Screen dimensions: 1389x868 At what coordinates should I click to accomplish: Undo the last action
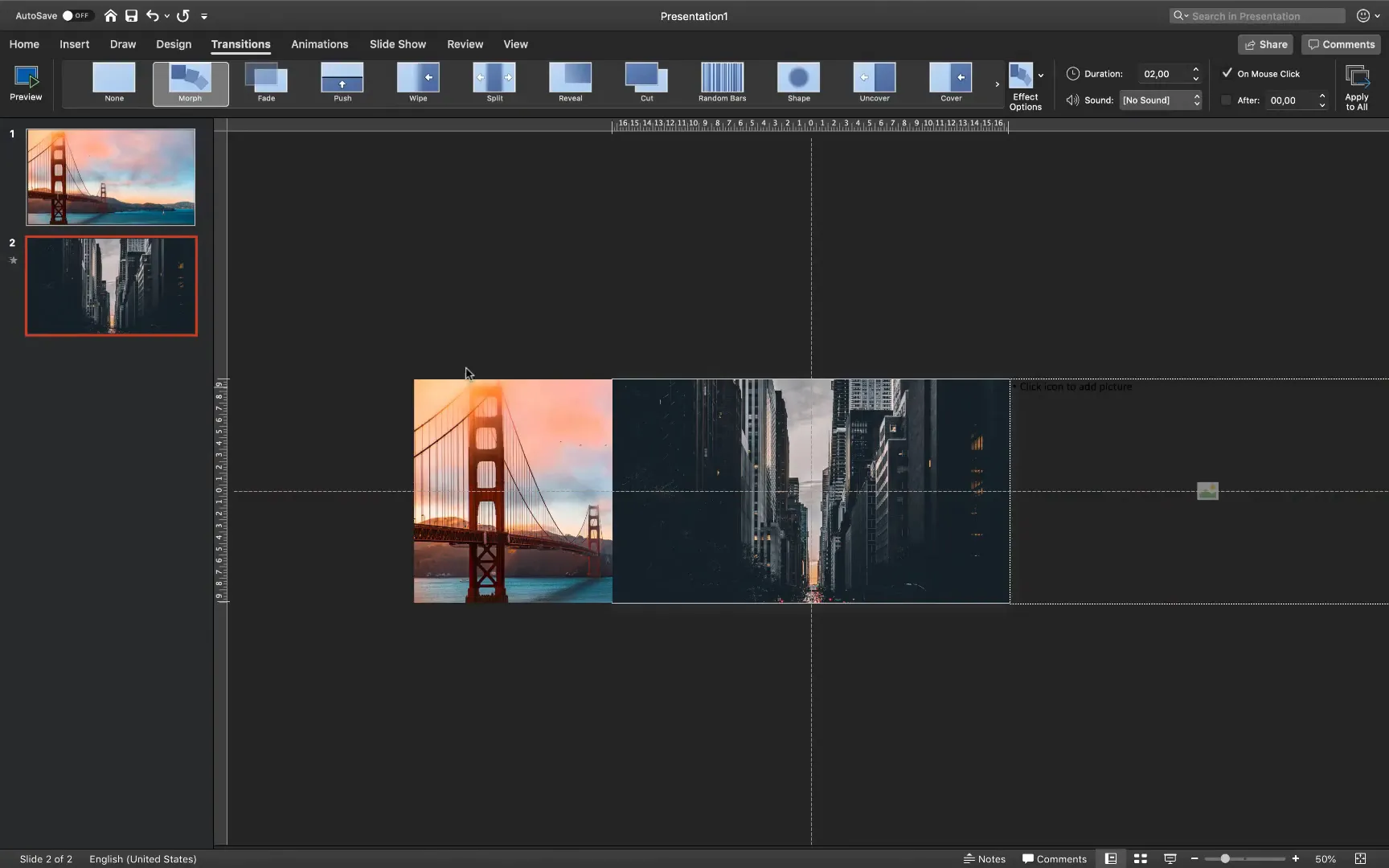(x=152, y=15)
